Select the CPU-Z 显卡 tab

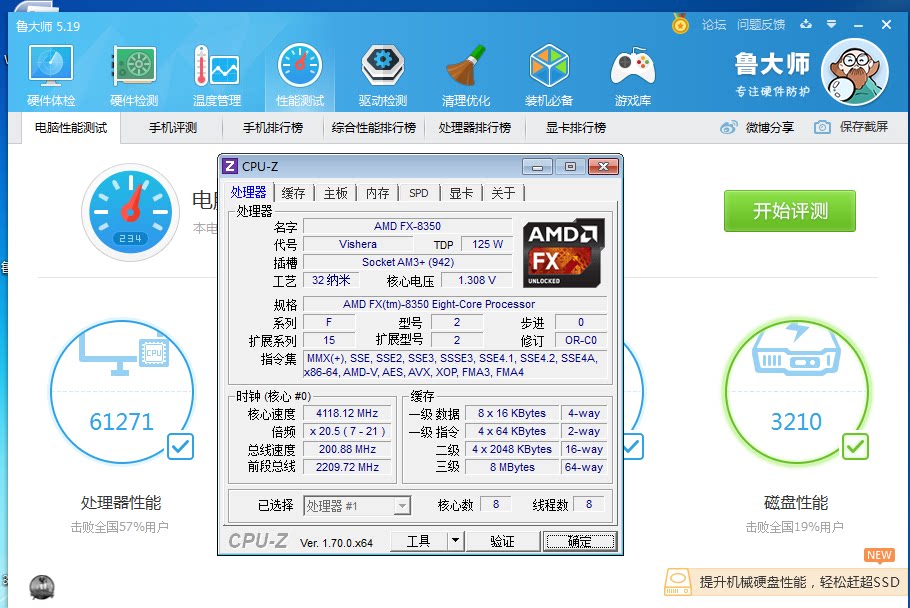click(x=461, y=193)
